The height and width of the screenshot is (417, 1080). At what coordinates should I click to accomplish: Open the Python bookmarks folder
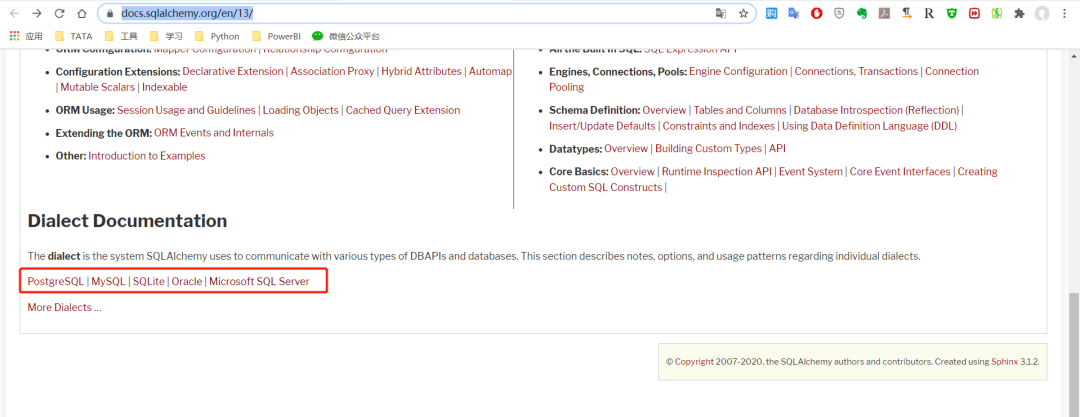[217, 36]
